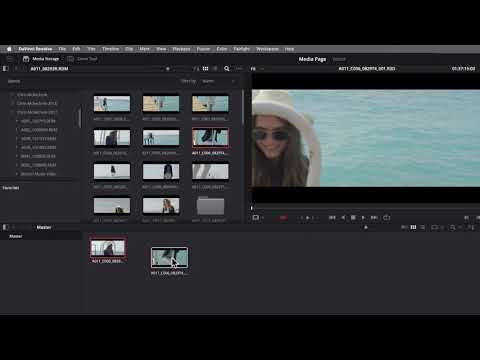Toggle the media pool bin list sidebar icon
Screen dimensions: 480x360
point(5,227)
